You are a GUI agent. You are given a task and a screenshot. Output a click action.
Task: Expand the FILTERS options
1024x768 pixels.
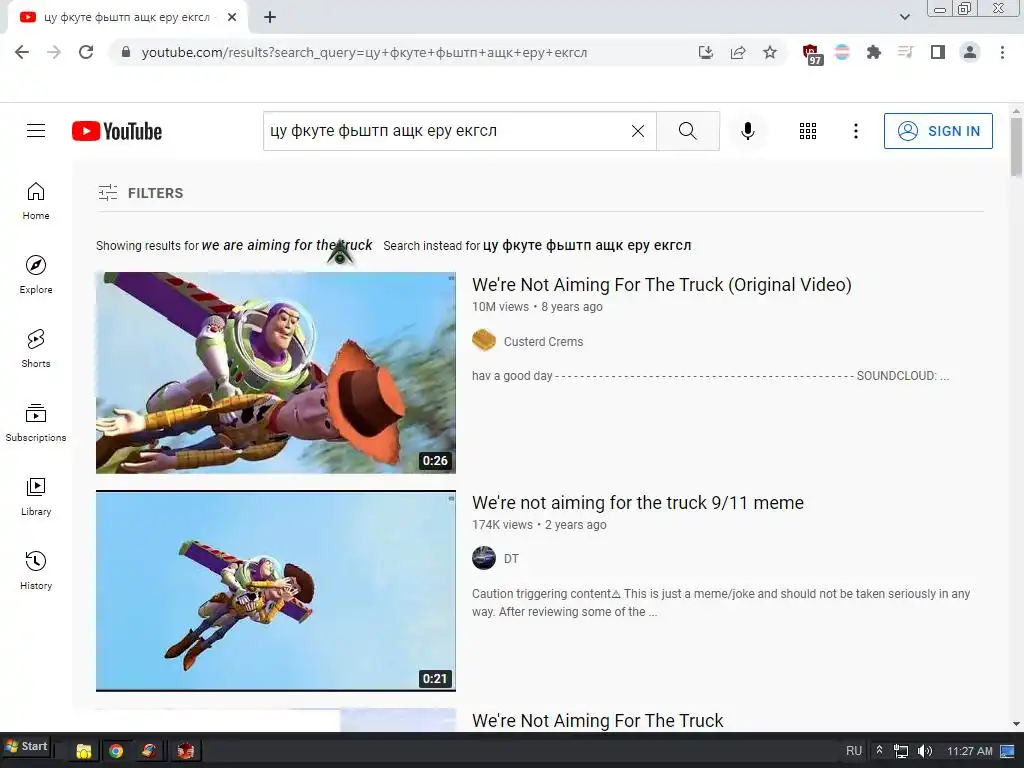point(140,193)
